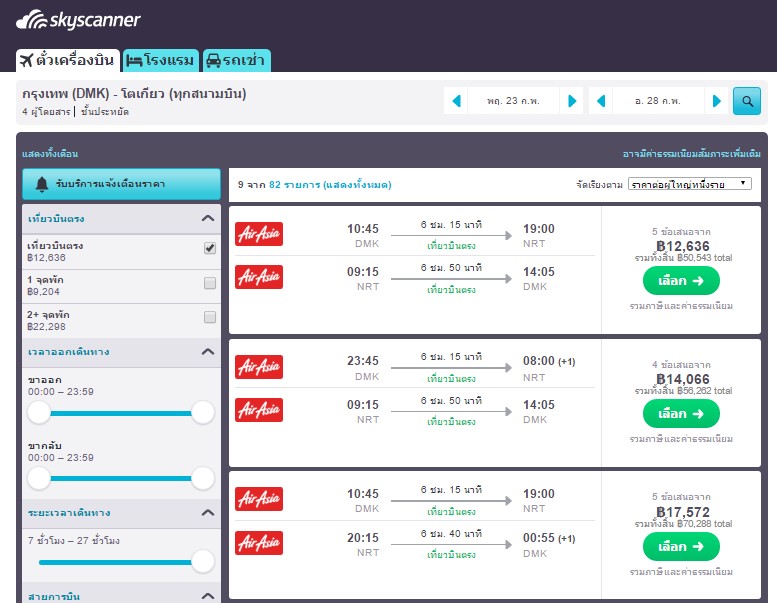Click the outbound time slider left handle
Screen dimensions: 777x603
39,412
